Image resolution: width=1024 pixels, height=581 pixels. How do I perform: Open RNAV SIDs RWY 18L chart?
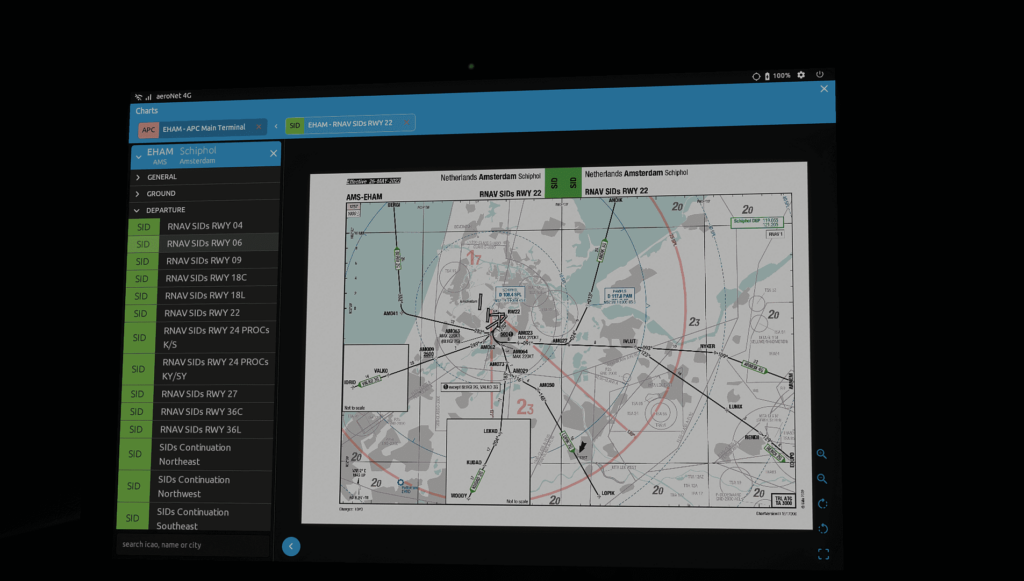[x=200, y=295]
